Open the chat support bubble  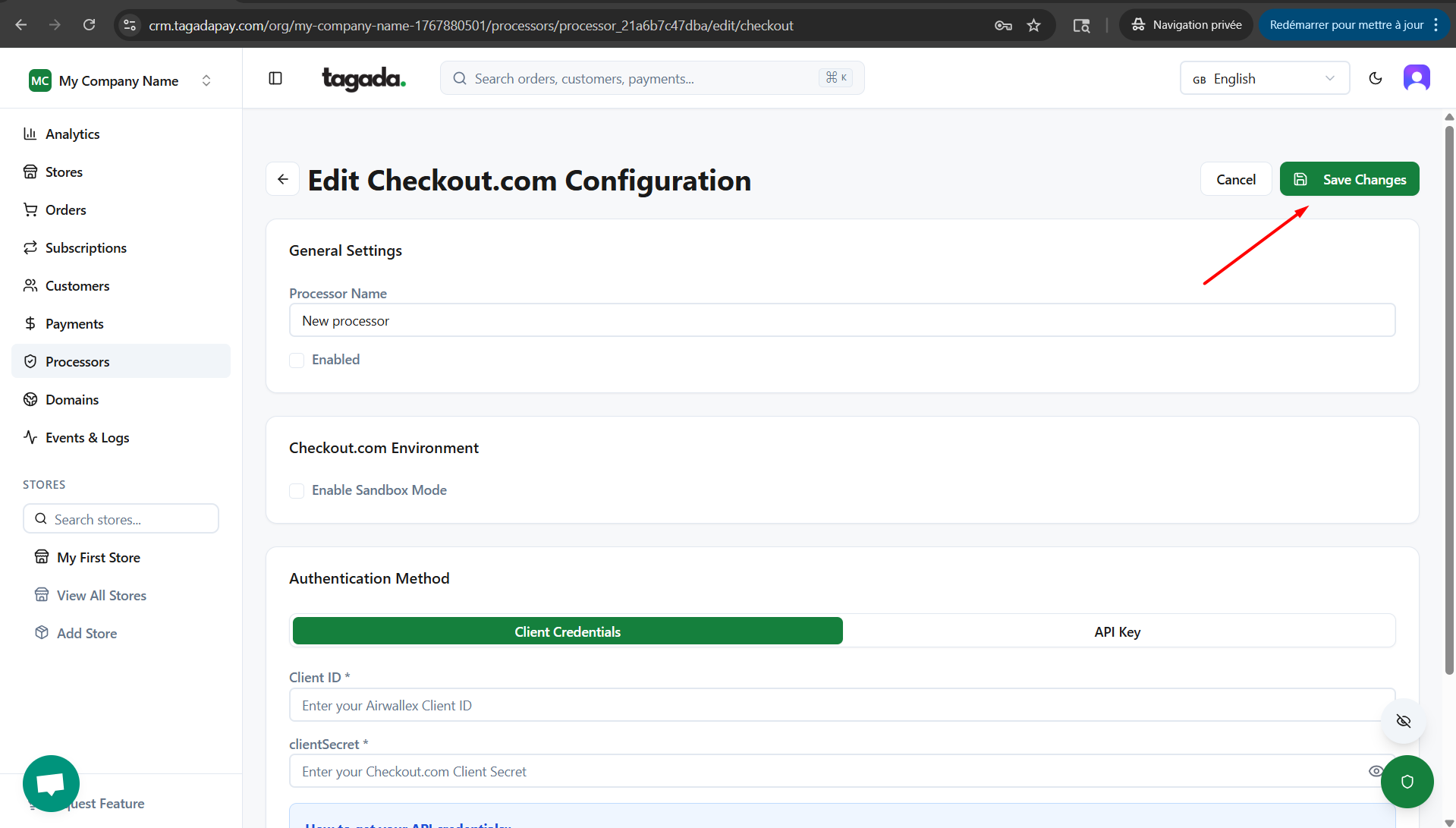51,782
